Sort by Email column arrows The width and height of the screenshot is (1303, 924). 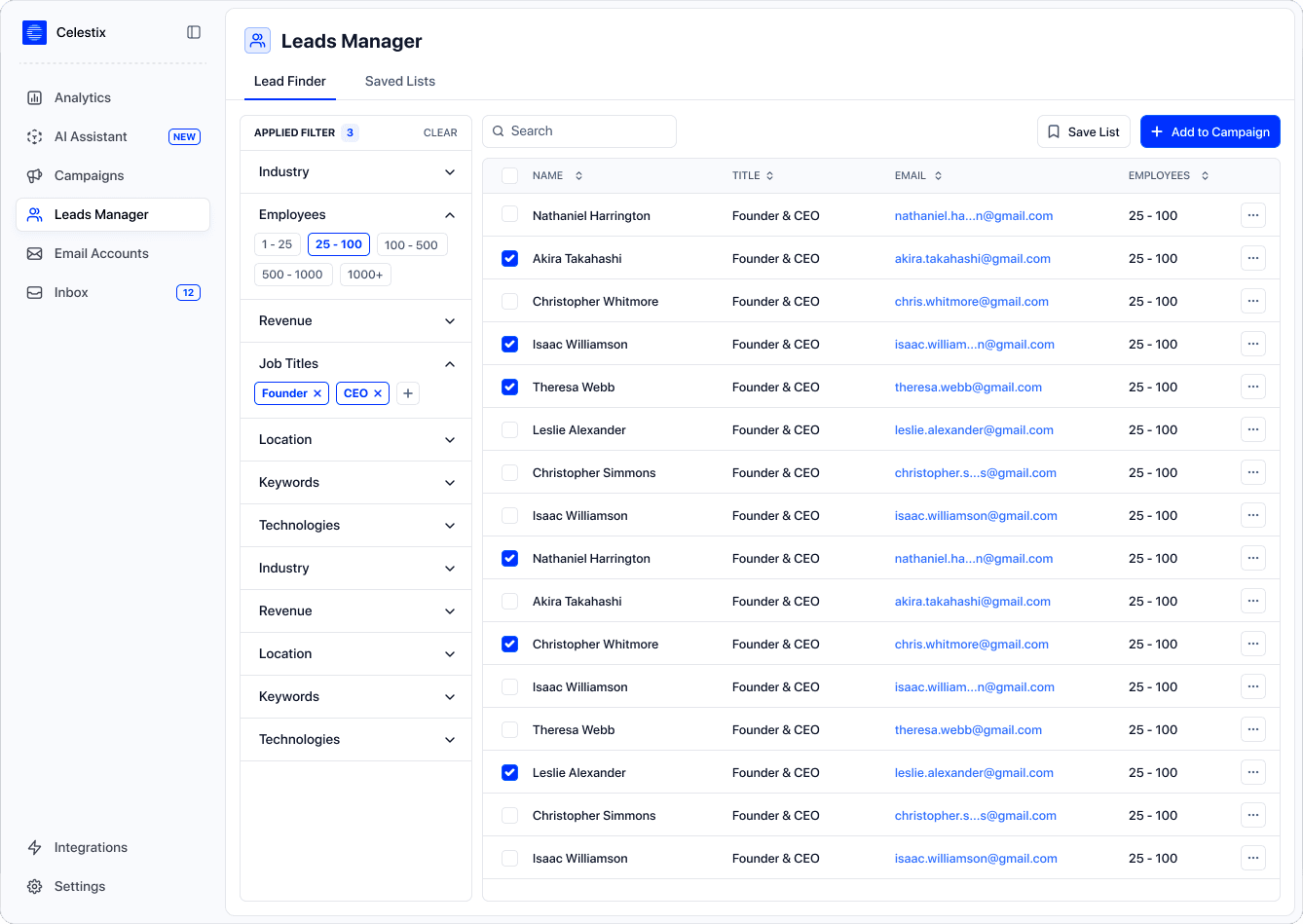tap(938, 175)
